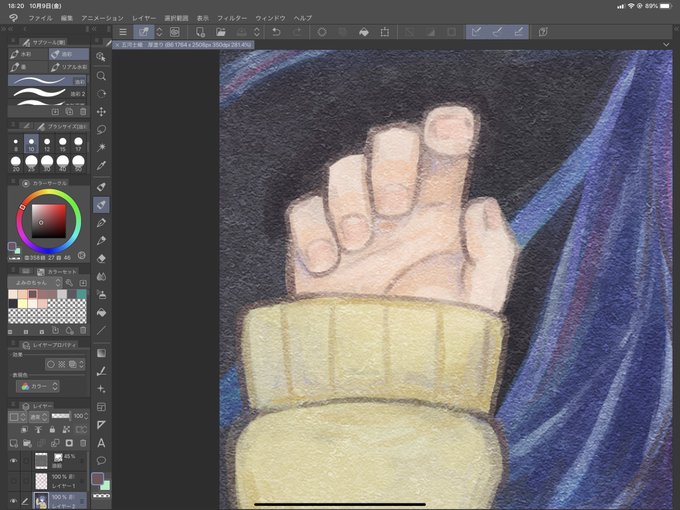
Task: Select the Eyedropper tool
Action: point(101,165)
